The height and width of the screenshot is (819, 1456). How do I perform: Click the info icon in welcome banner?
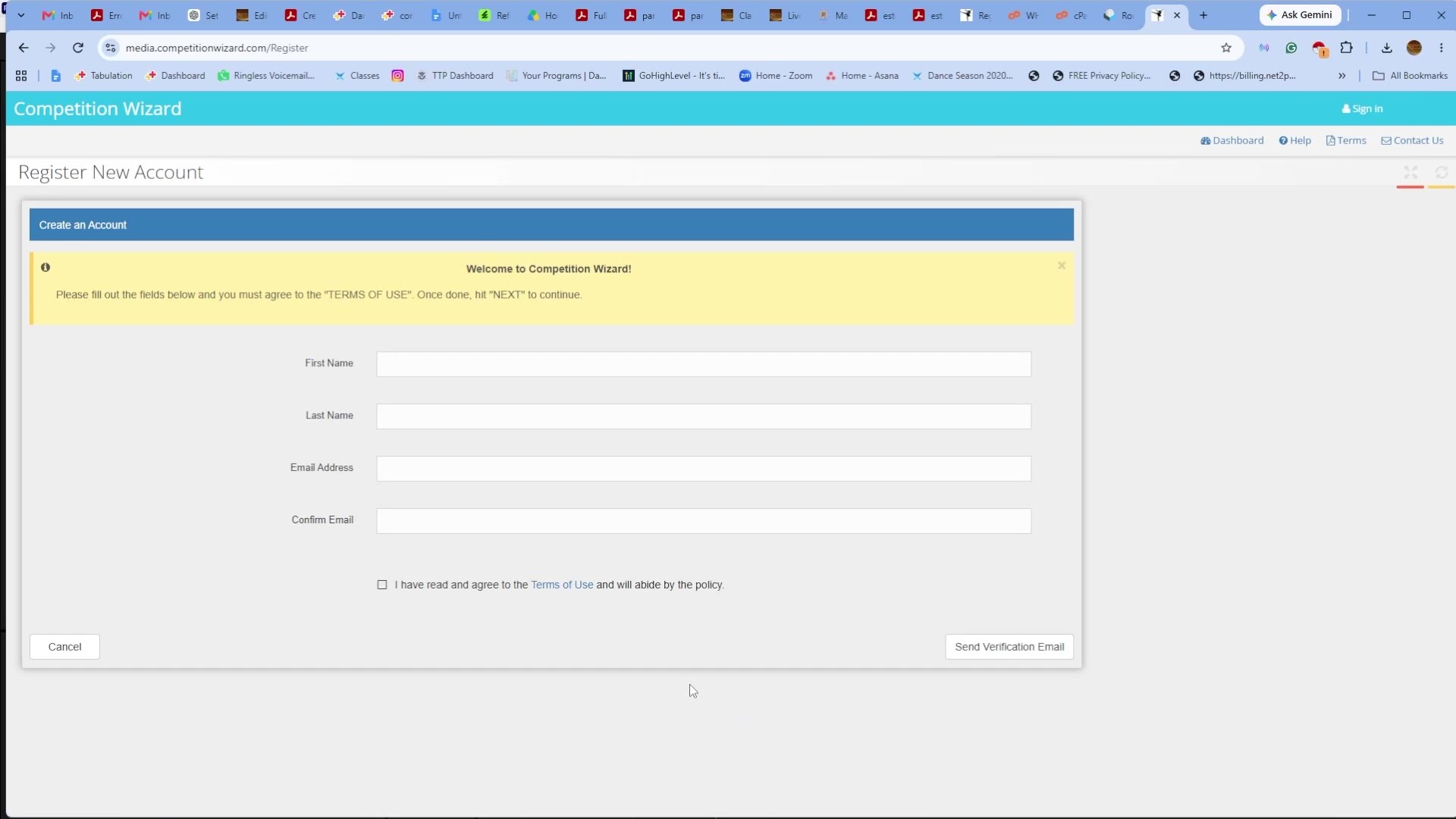click(x=45, y=267)
